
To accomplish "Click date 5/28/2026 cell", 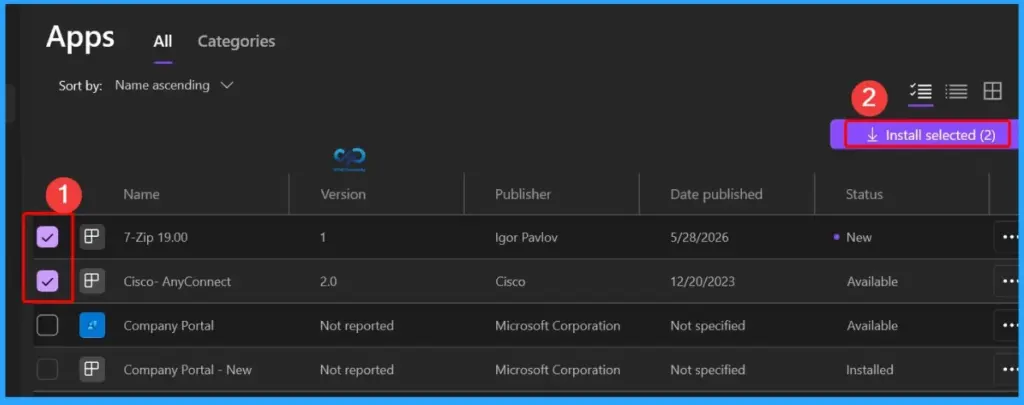I will (x=699, y=238).
